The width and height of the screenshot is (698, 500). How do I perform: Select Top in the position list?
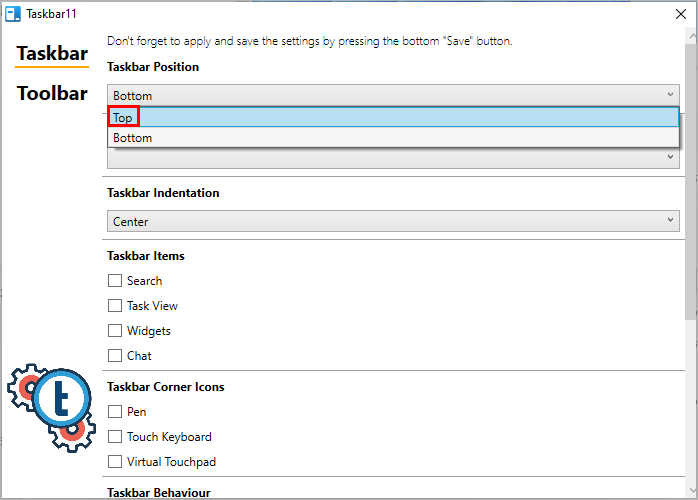[393, 117]
